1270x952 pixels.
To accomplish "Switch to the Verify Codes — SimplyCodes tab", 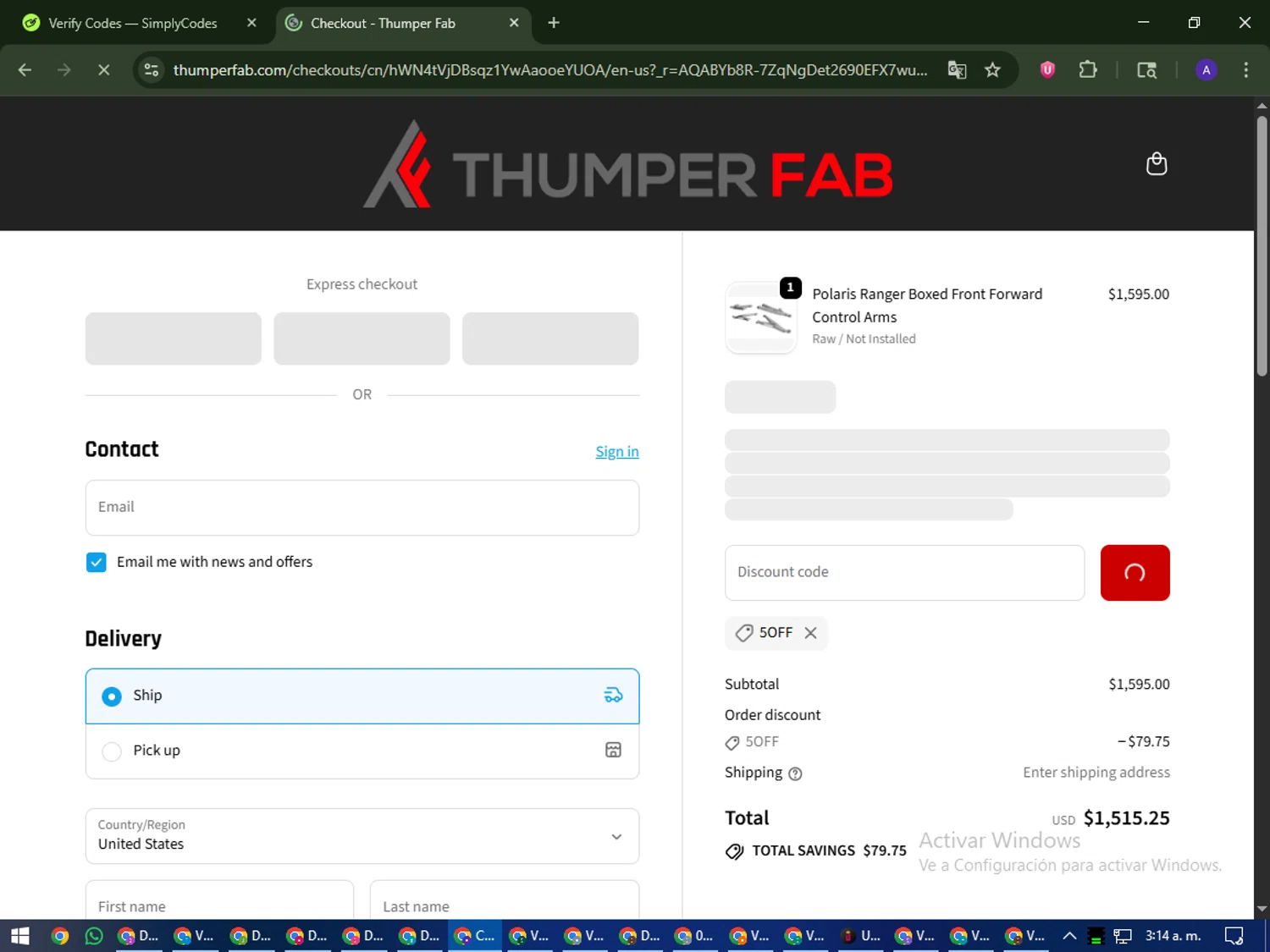I will click(x=132, y=23).
